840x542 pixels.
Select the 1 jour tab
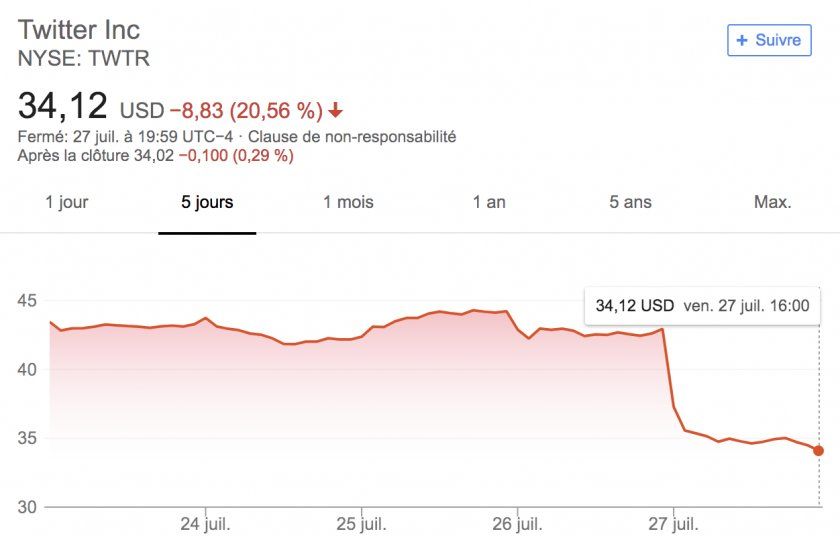coord(67,202)
